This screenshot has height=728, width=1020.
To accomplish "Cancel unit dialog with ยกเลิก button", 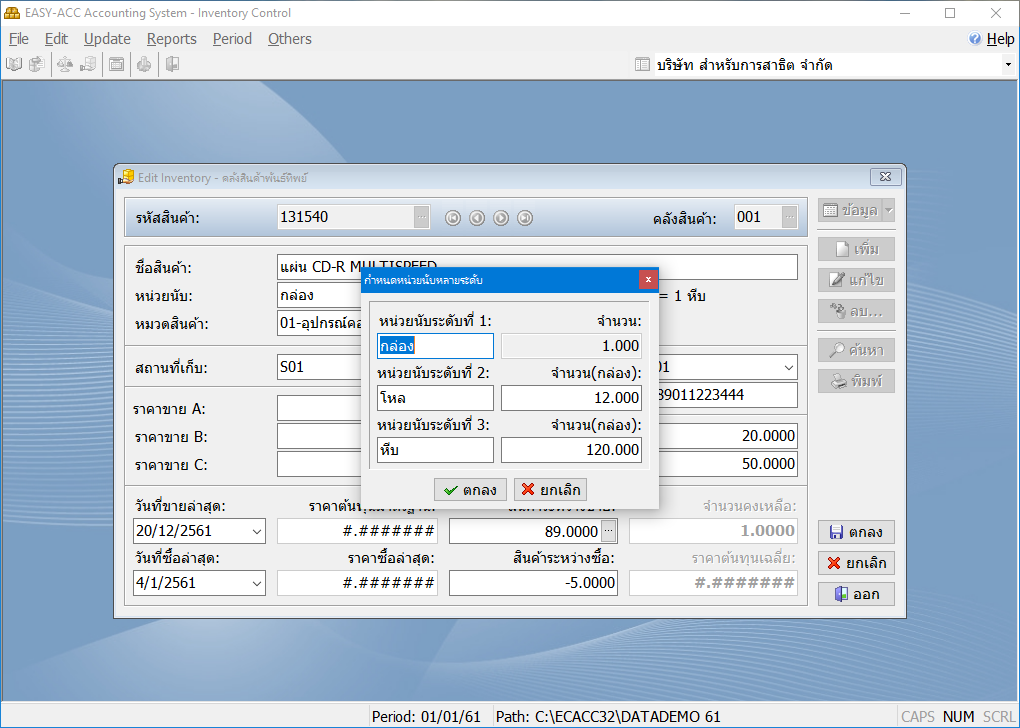I will click(x=549, y=490).
